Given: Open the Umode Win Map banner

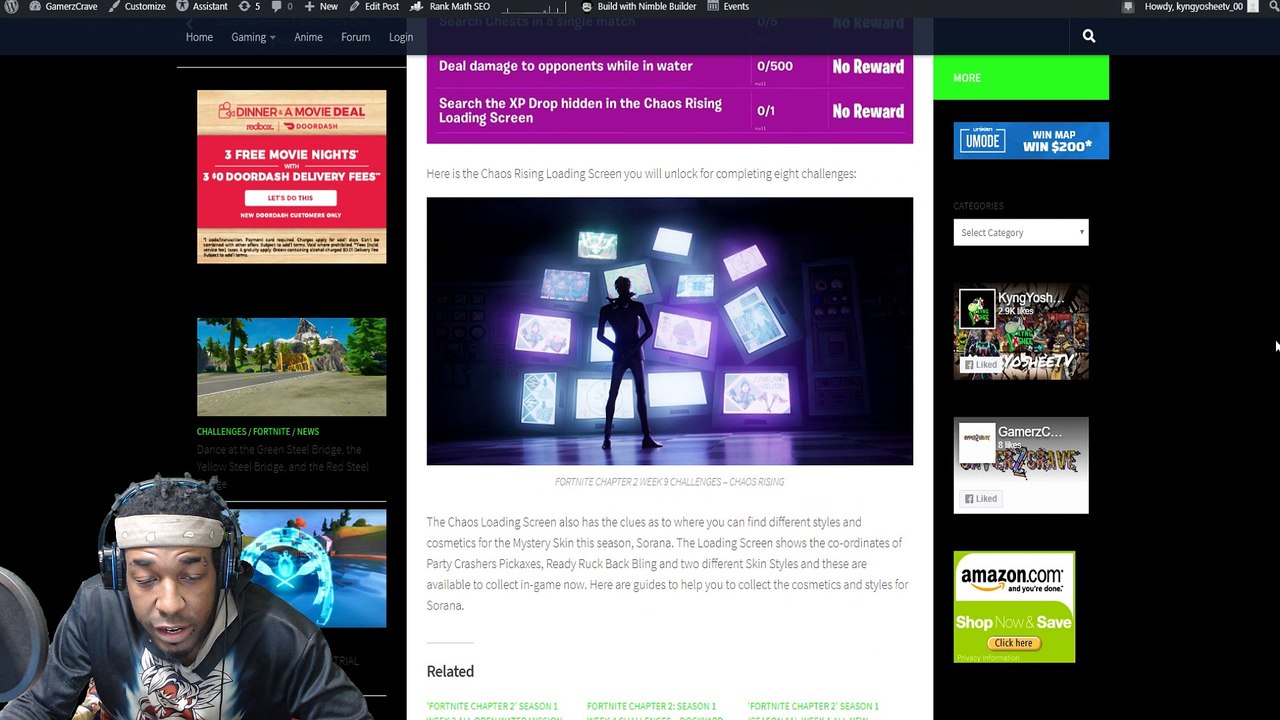Looking at the screenshot, I should (1031, 140).
